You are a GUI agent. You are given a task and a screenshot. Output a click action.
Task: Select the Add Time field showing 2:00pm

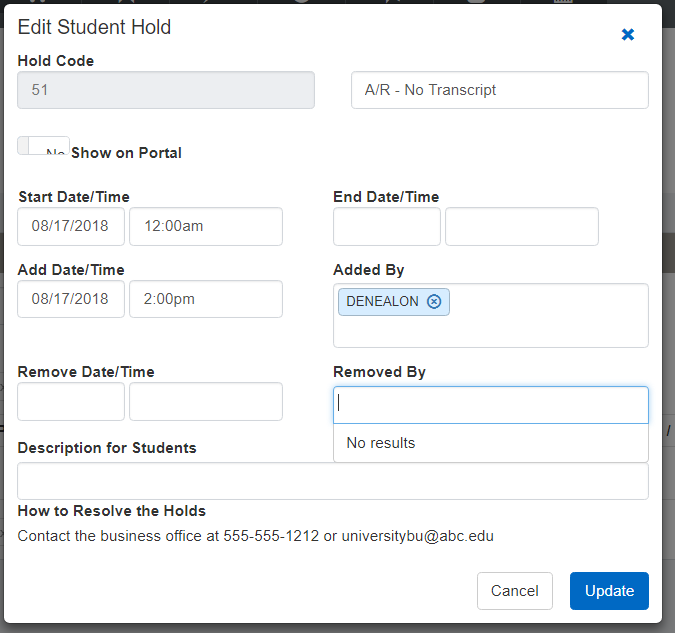[206, 299]
